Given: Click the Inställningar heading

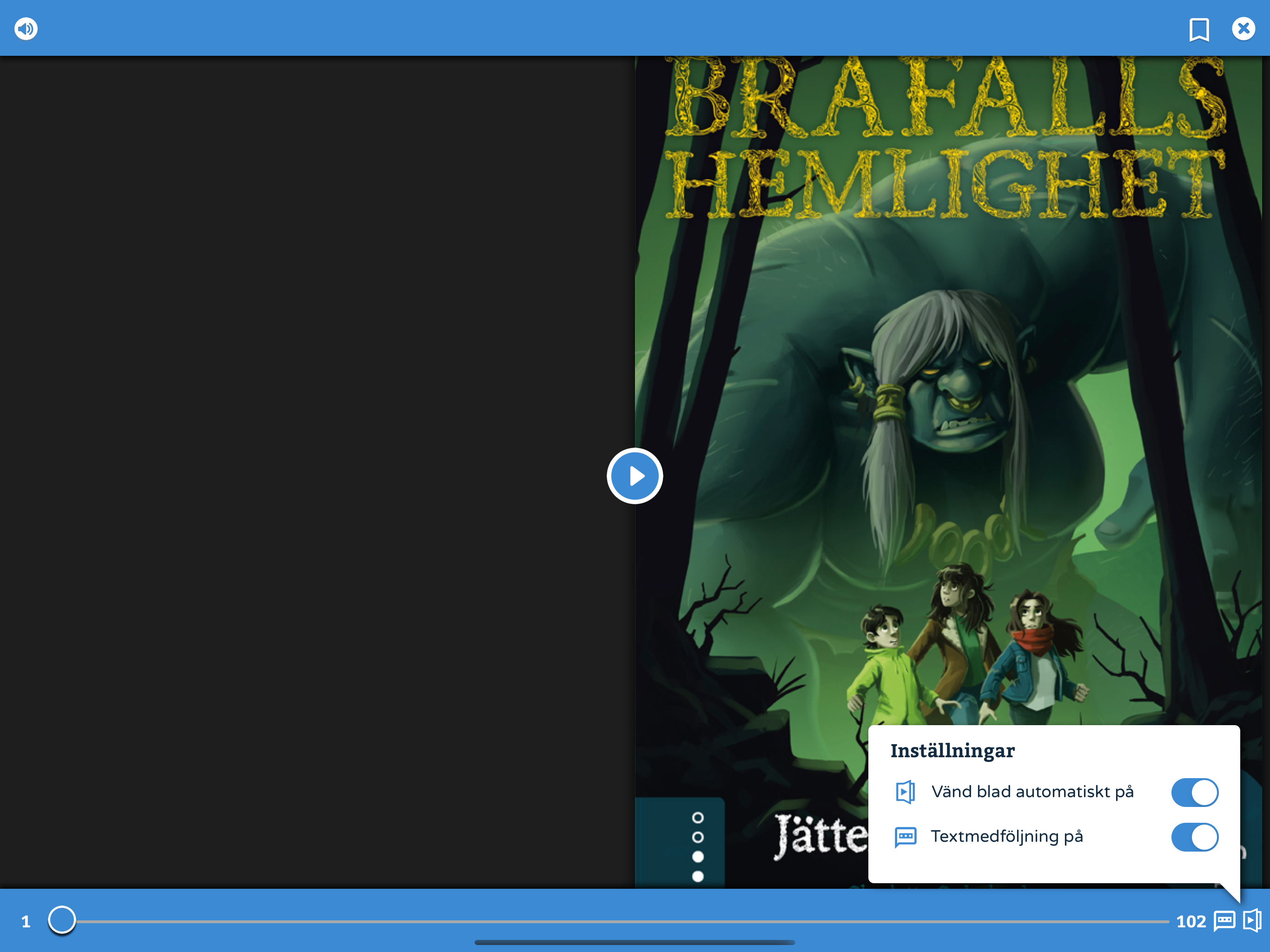Looking at the screenshot, I should [x=952, y=751].
